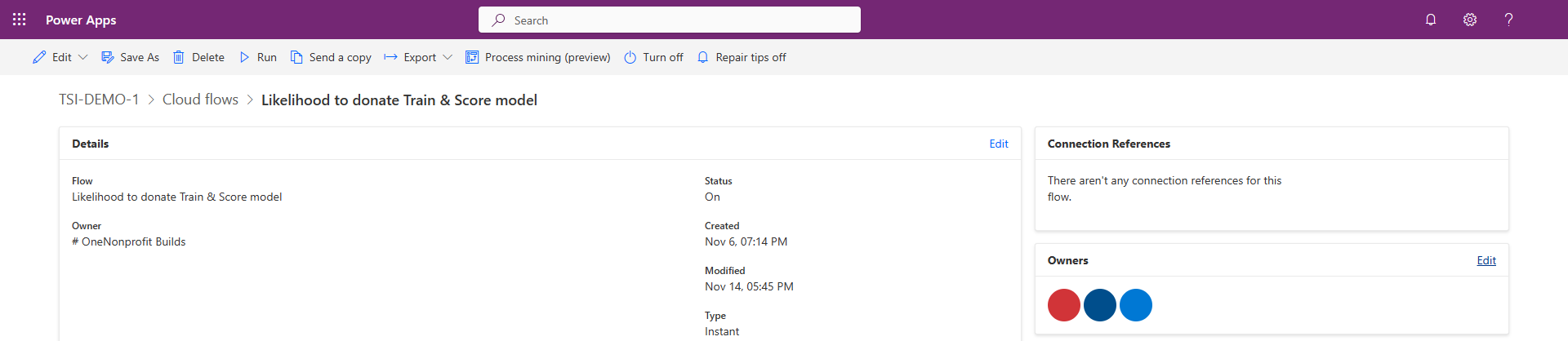The width and height of the screenshot is (1568, 341).
Task: Open the app launcher waffle icon
Action: click(20, 20)
